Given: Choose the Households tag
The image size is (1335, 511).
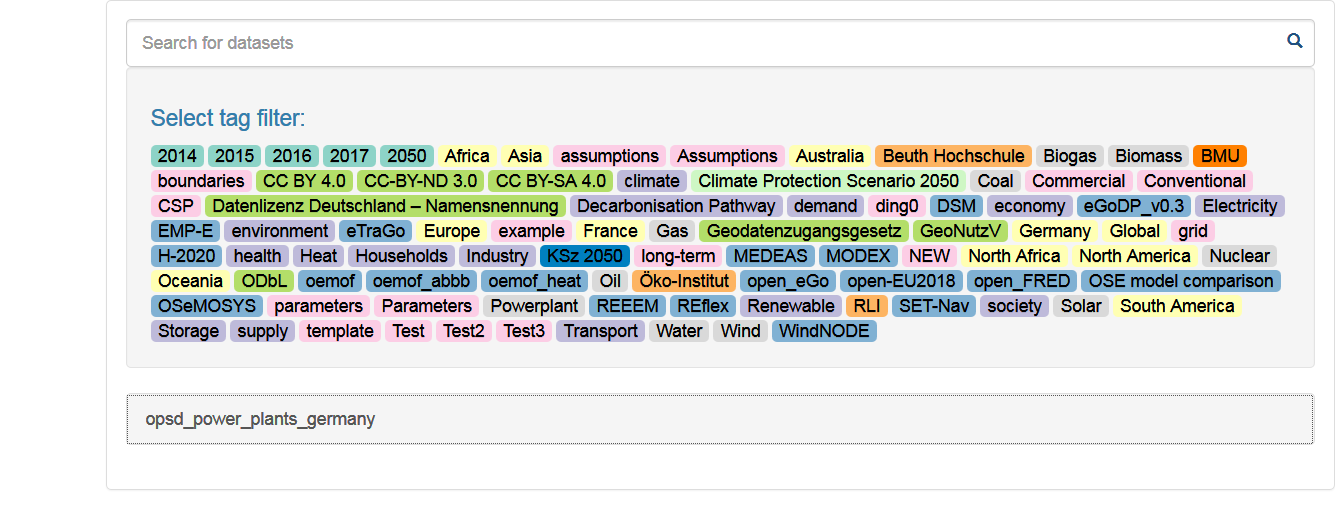Looking at the screenshot, I should 402,256.
